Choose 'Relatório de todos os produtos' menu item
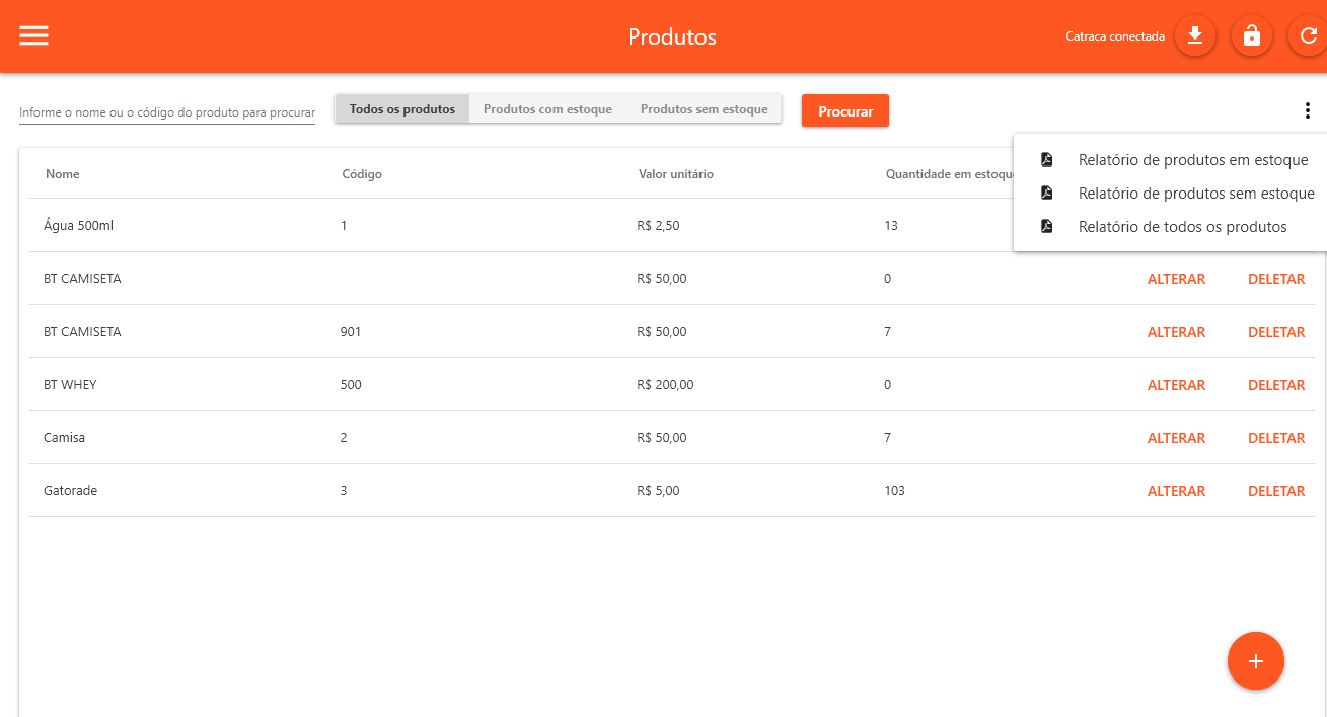The height and width of the screenshot is (717, 1327). click(1182, 227)
